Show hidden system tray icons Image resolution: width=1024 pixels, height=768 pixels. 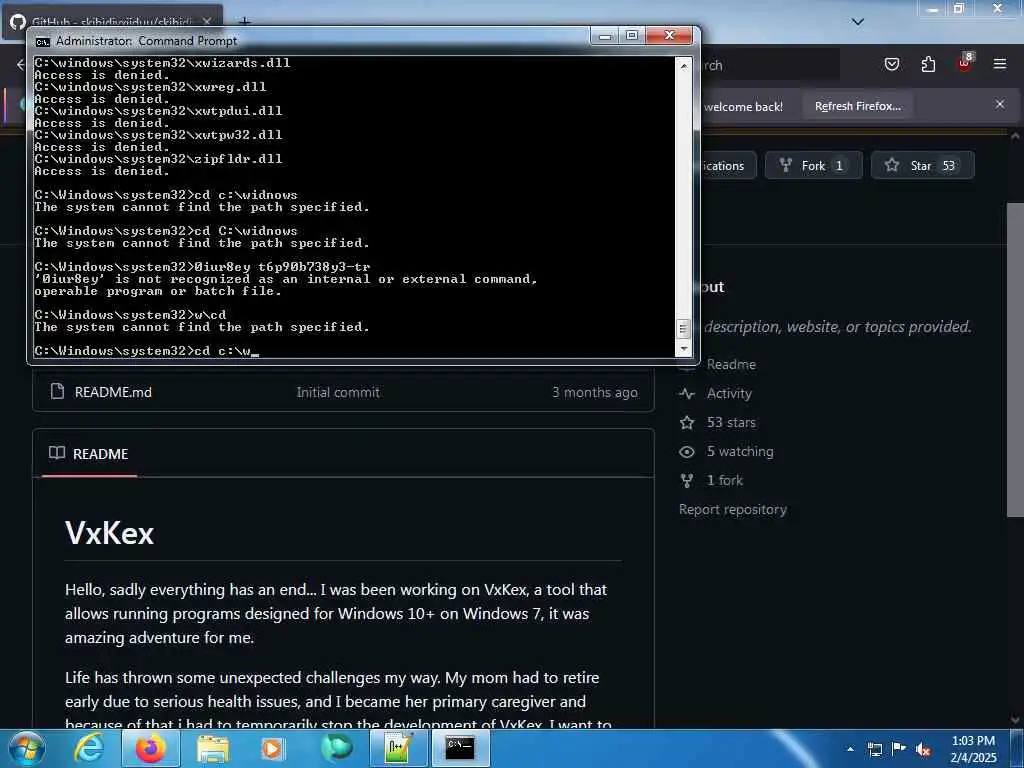click(850, 749)
